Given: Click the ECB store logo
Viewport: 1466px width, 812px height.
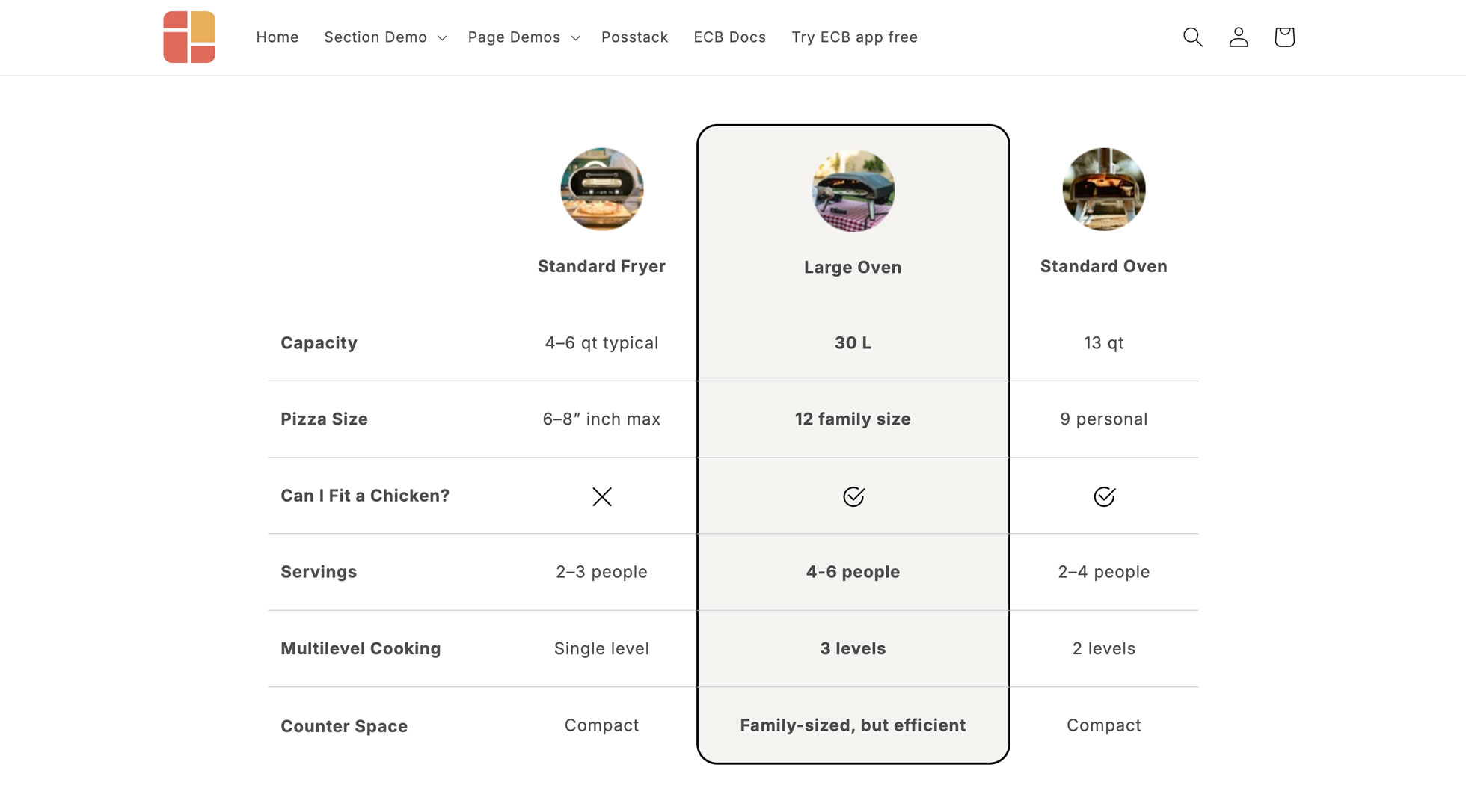Looking at the screenshot, I should (x=188, y=37).
